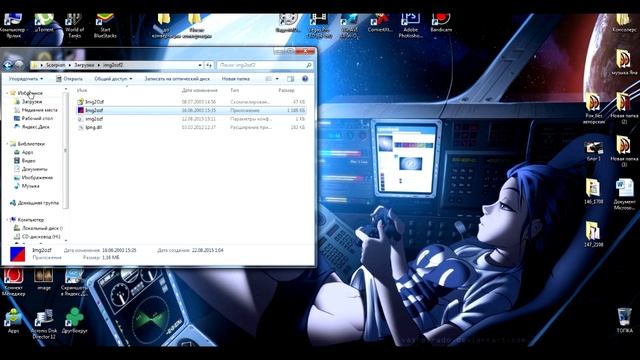The width and height of the screenshot is (640, 360).
Task: Select the 147_2108 desktop folder
Action: click(x=593, y=234)
